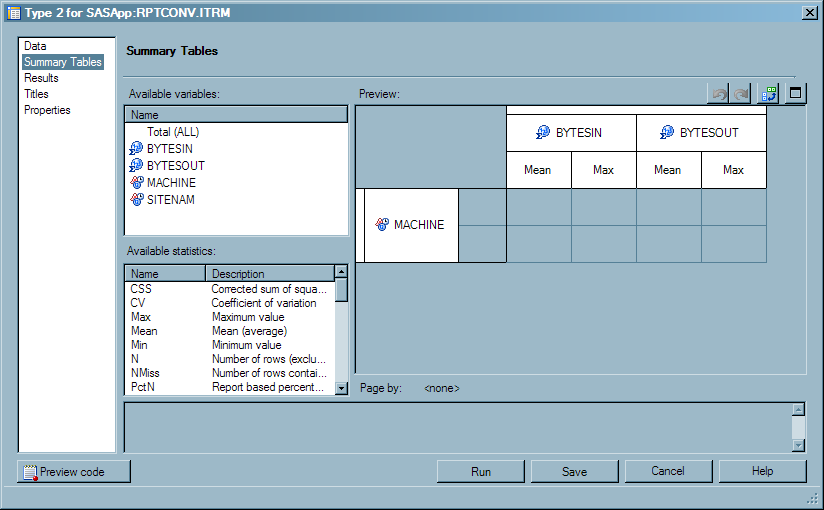Click message box scroll up arrow
The width and height of the screenshot is (824, 510).
(798, 410)
